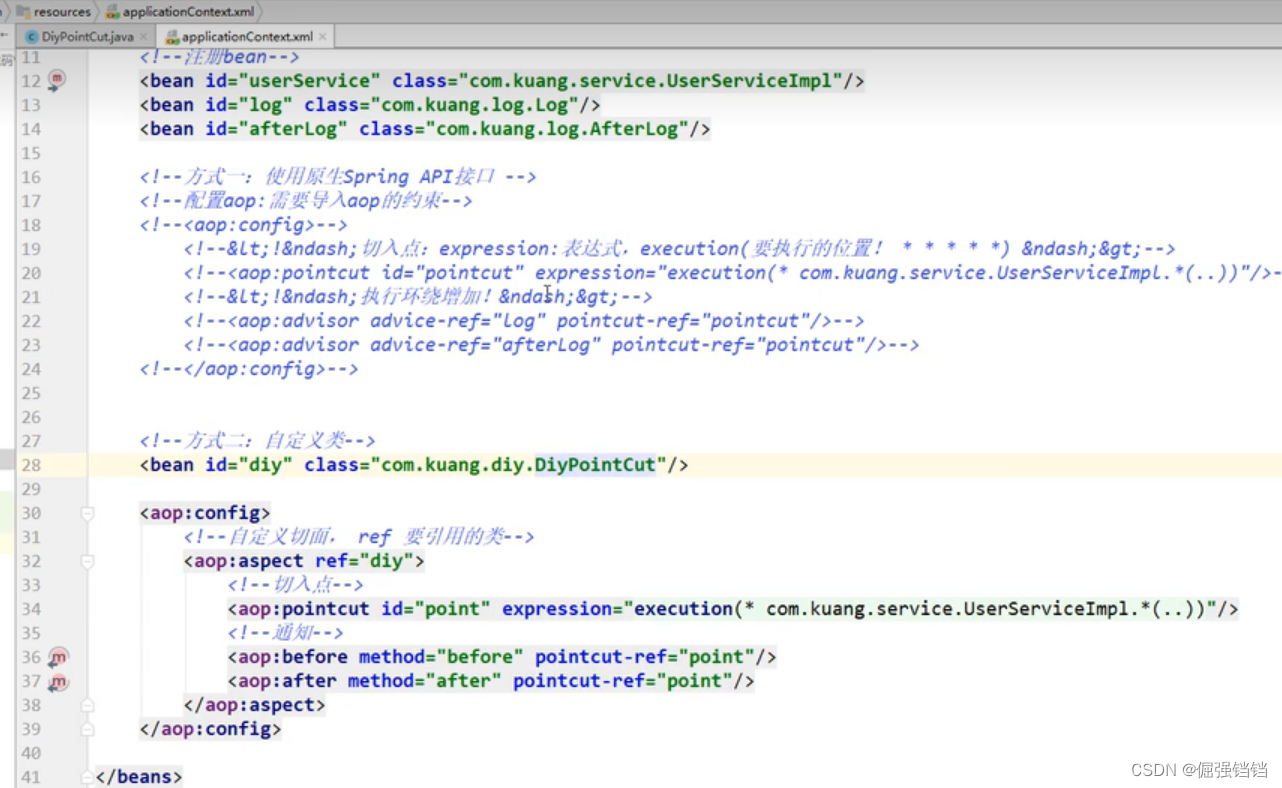Click the 通知 comment on line 35
This screenshot has height=788, width=1282.
point(286,633)
